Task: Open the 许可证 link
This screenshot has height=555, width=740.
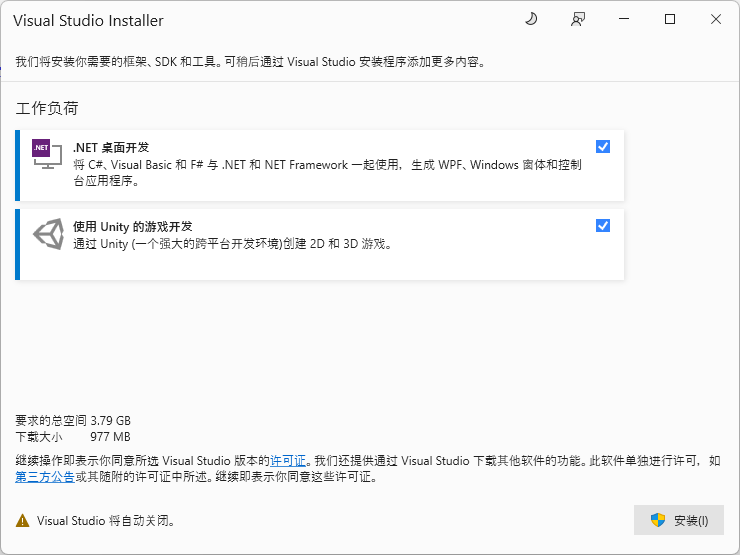Action: (x=288, y=461)
